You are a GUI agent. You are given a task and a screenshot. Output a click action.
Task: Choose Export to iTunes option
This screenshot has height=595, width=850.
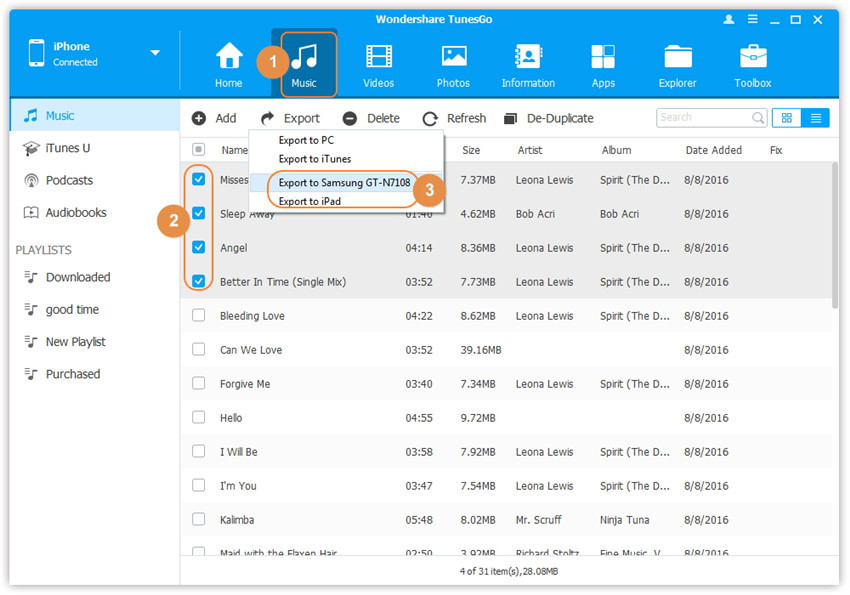point(314,159)
